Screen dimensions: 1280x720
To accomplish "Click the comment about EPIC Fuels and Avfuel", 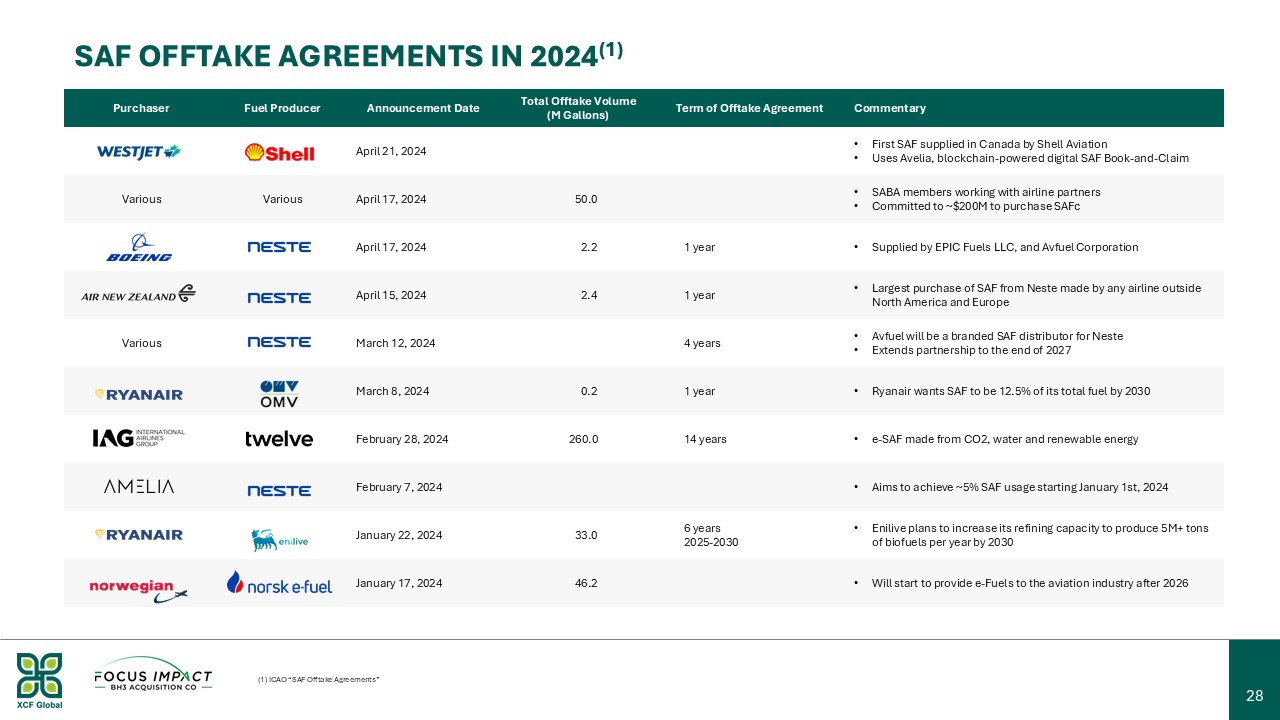I will [1005, 247].
